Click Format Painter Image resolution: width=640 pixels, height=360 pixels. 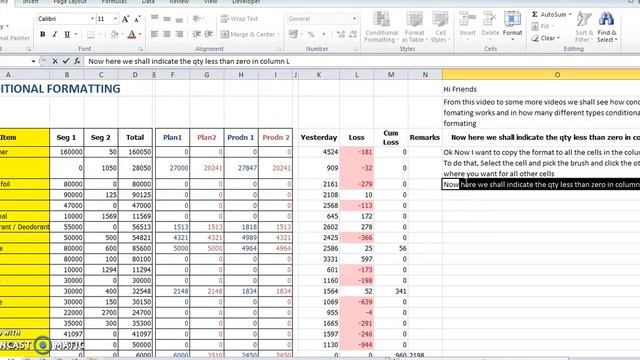(x=14, y=38)
